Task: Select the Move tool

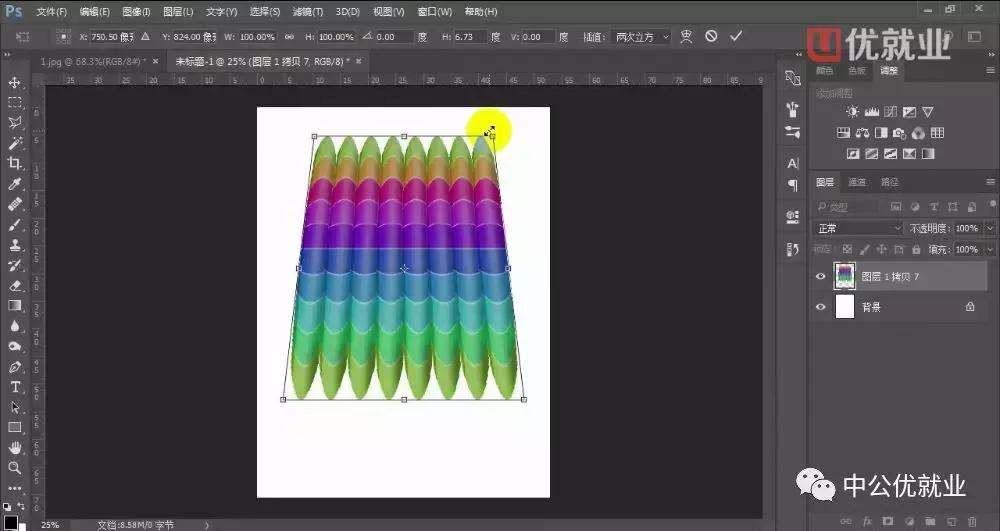Action: (x=15, y=82)
